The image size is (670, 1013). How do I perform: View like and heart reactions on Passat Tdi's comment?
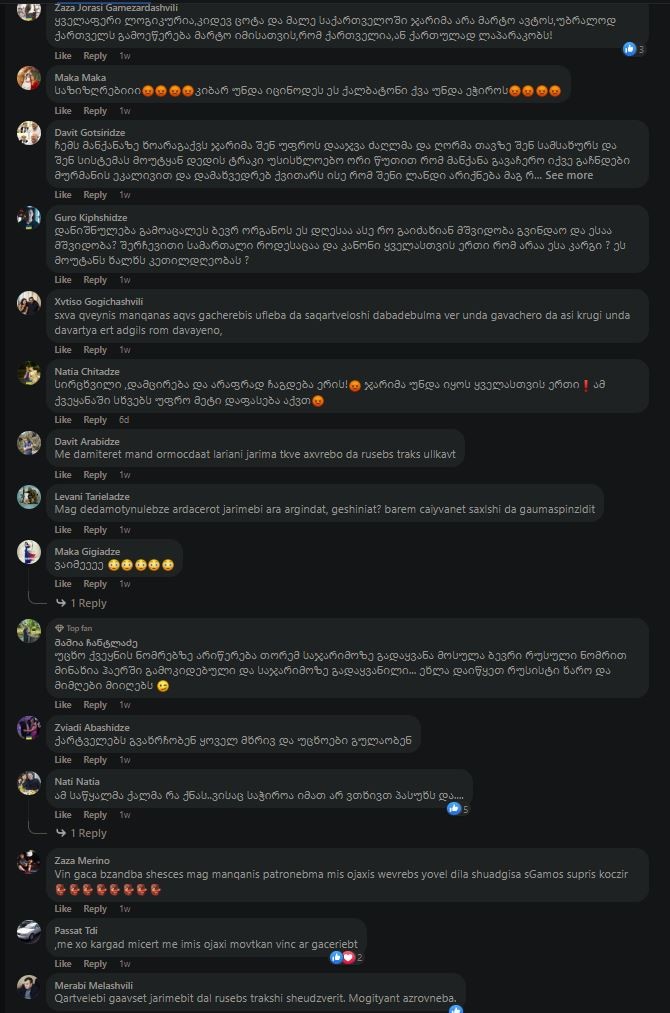(x=346, y=957)
